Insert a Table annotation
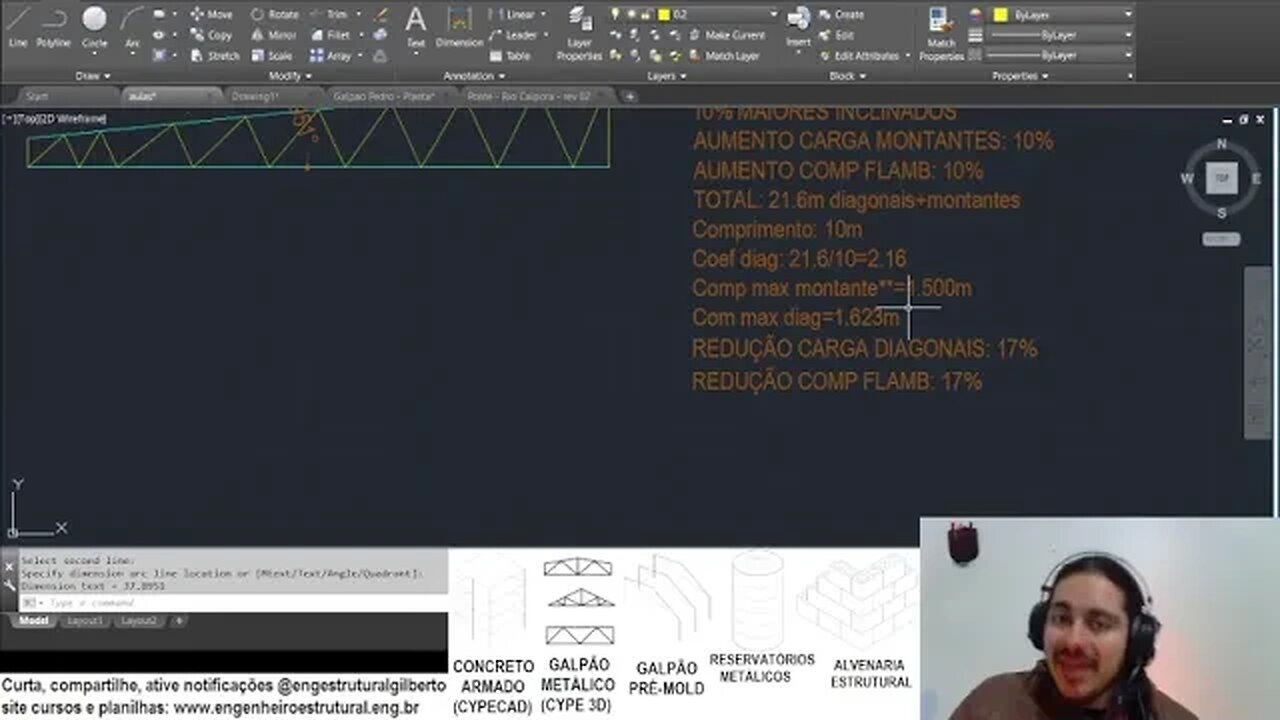 tap(509, 56)
